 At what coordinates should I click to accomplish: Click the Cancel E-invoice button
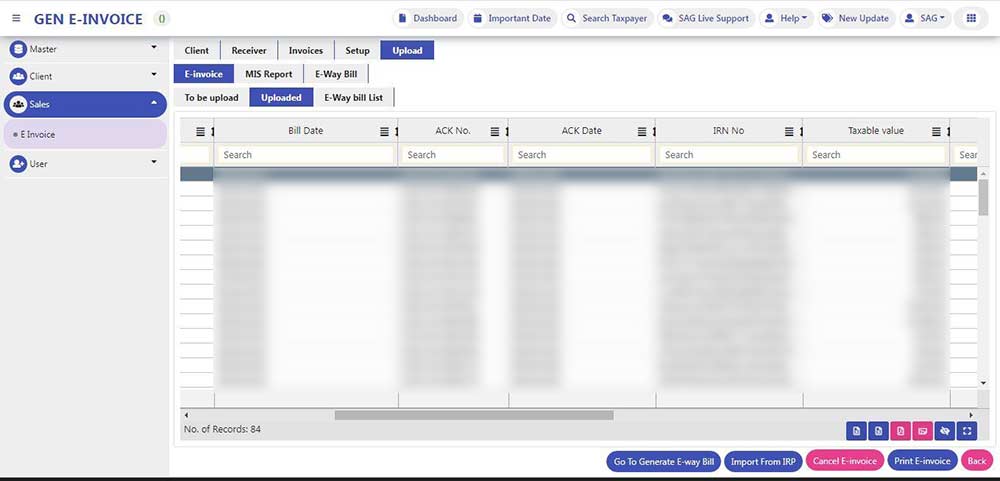pyautogui.click(x=845, y=461)
